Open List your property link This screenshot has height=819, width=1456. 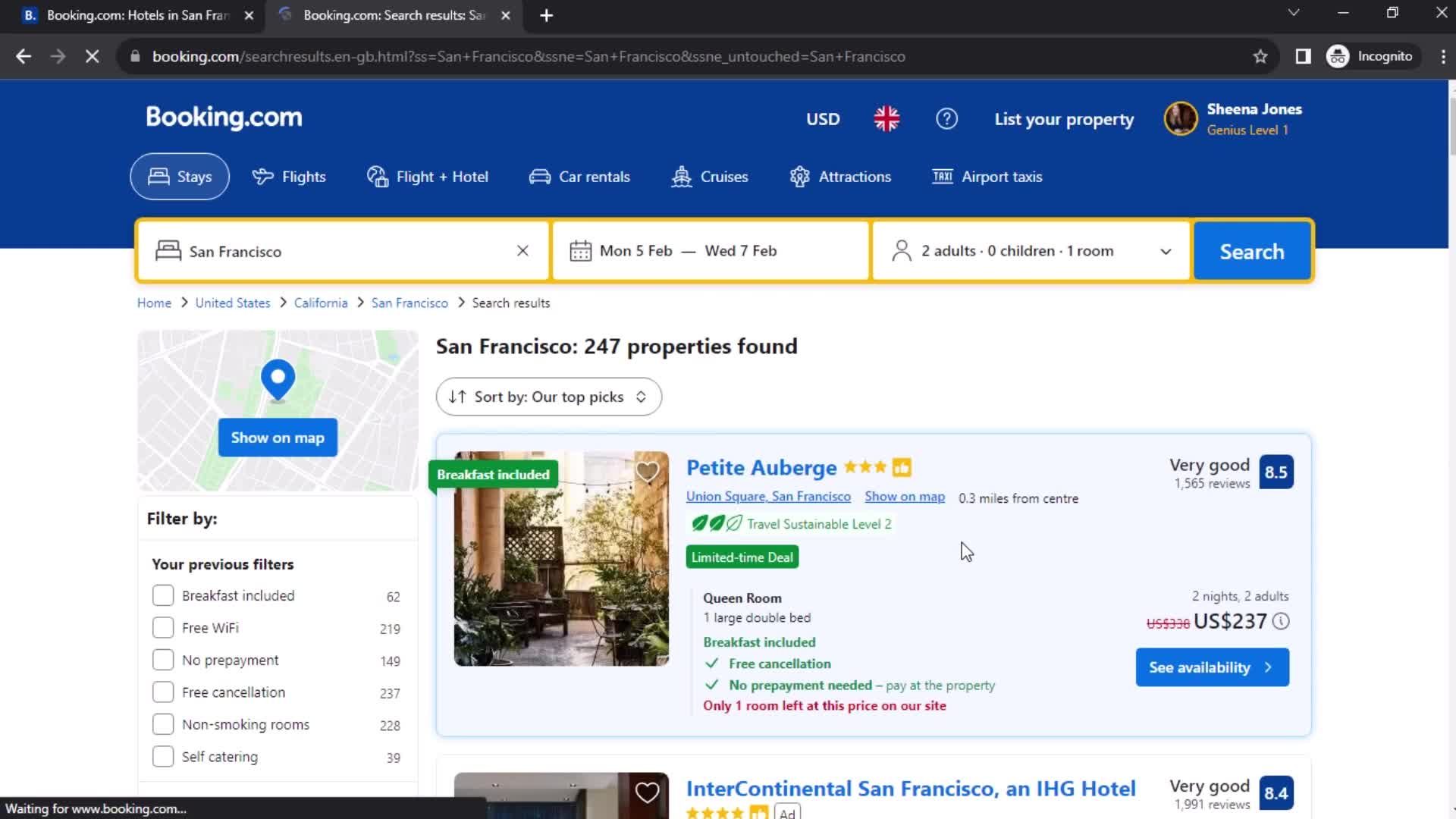(x=1064, y=119)
